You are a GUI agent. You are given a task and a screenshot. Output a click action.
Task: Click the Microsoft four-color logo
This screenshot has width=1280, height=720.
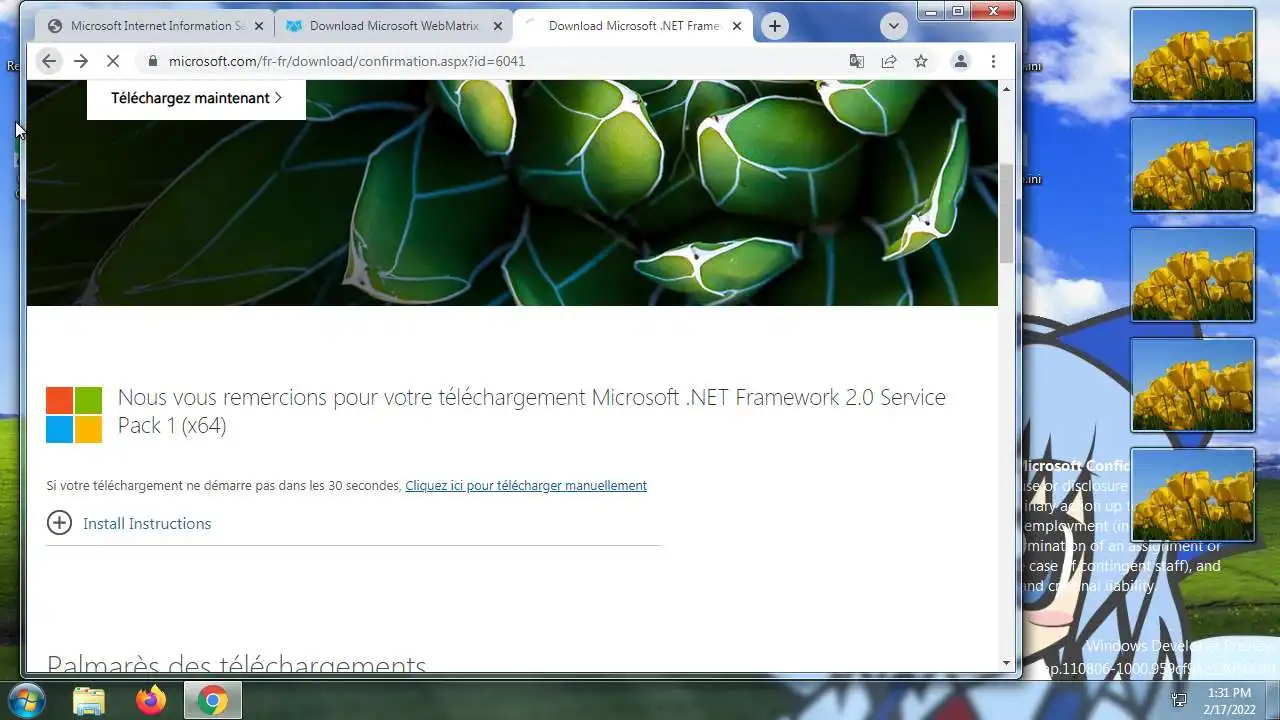point(74,415)
